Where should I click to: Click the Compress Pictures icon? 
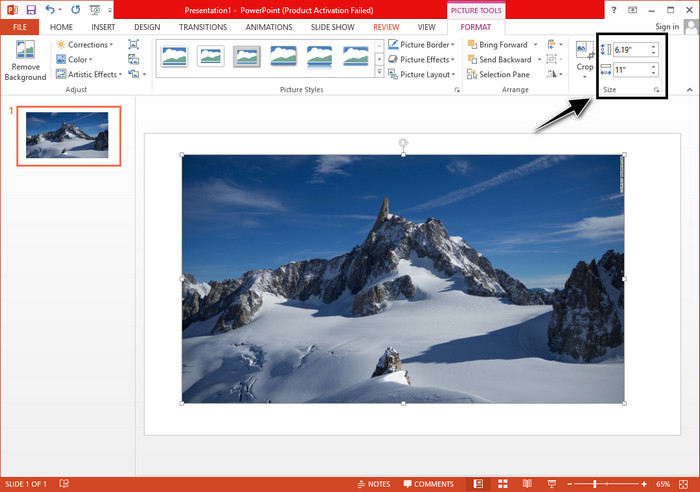[x=133, y=44]
